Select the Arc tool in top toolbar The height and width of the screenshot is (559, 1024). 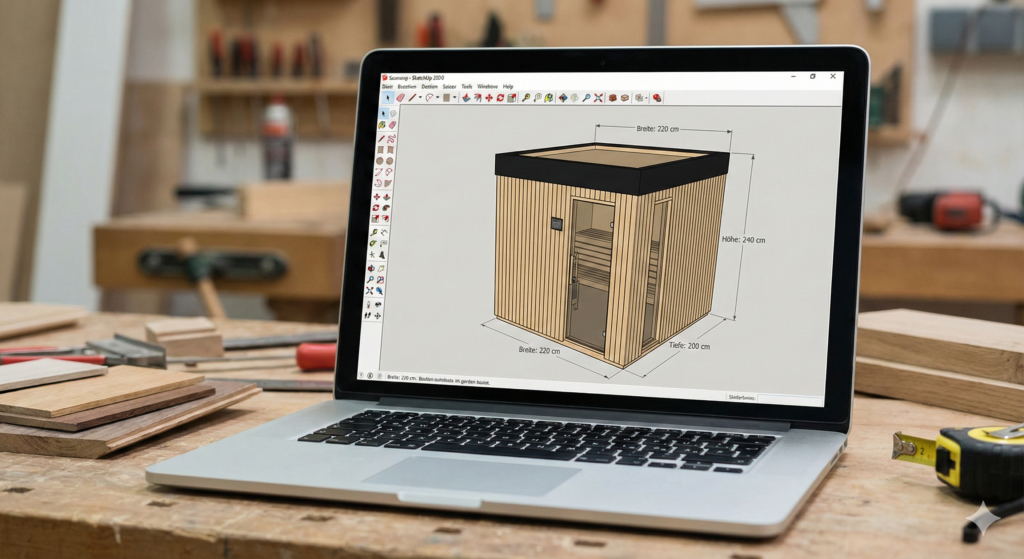pos(429,98)
